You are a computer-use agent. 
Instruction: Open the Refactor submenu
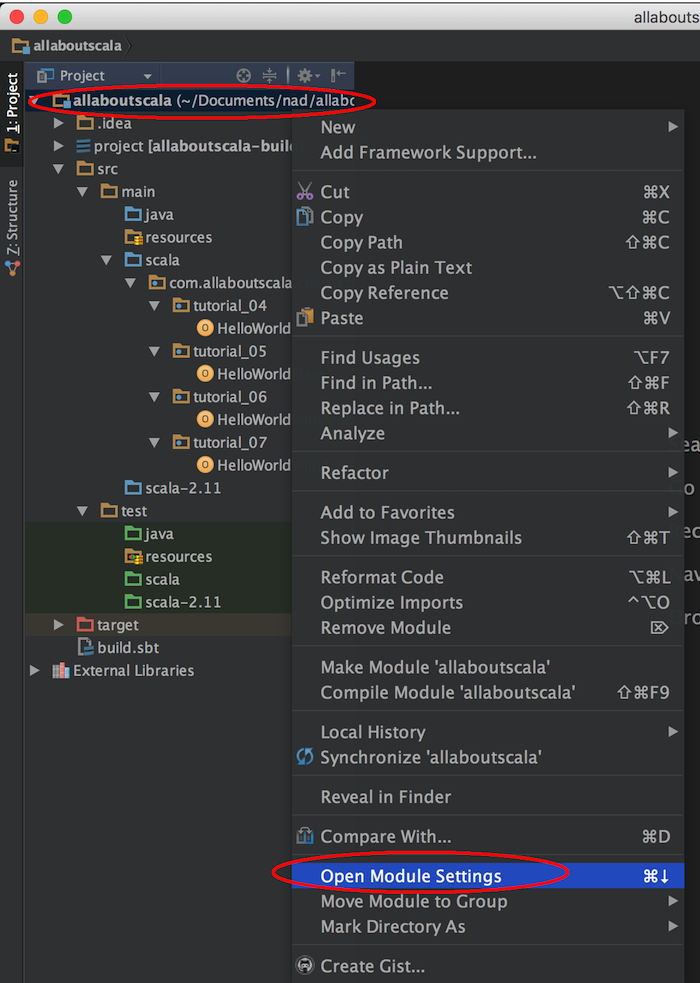click(x=488, y=473)
